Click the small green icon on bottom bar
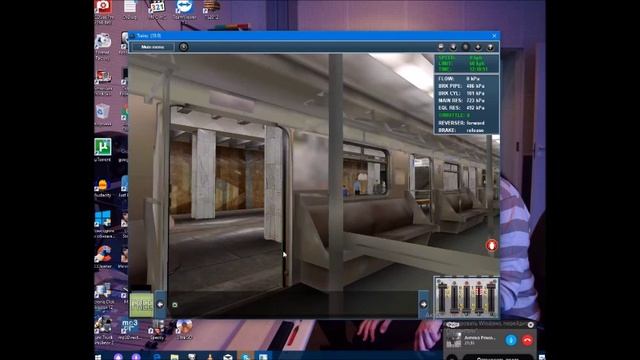Screen dimensions: 640x360 tap(175, 305)
